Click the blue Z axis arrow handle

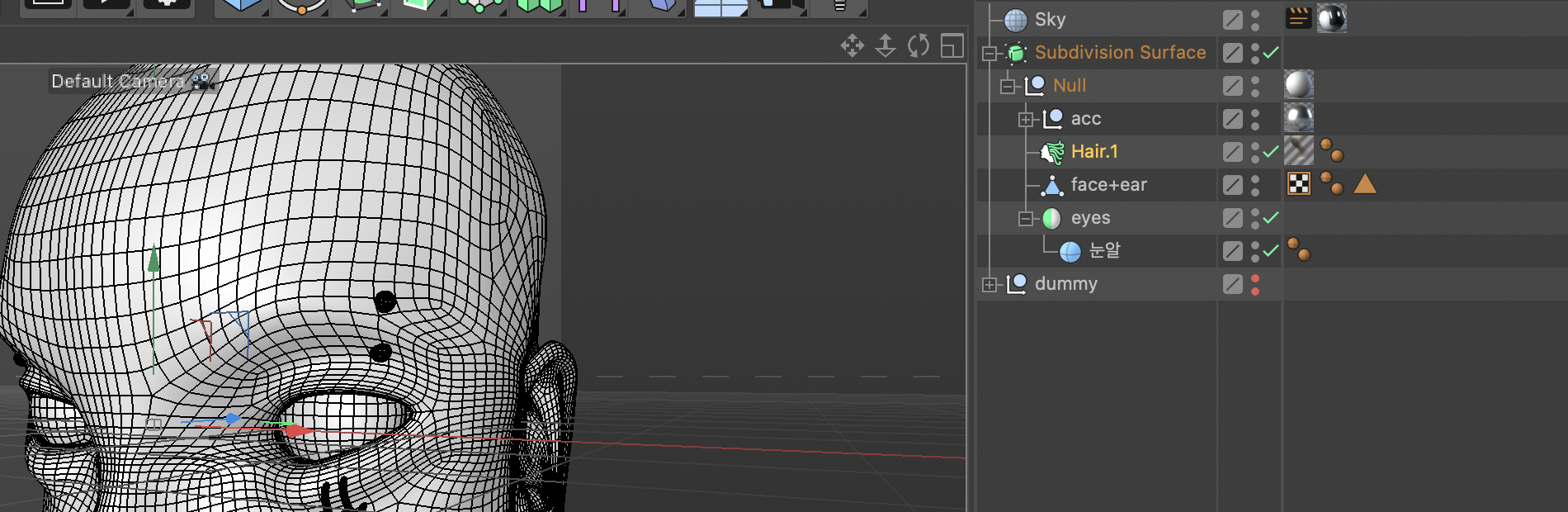(232, 420)
